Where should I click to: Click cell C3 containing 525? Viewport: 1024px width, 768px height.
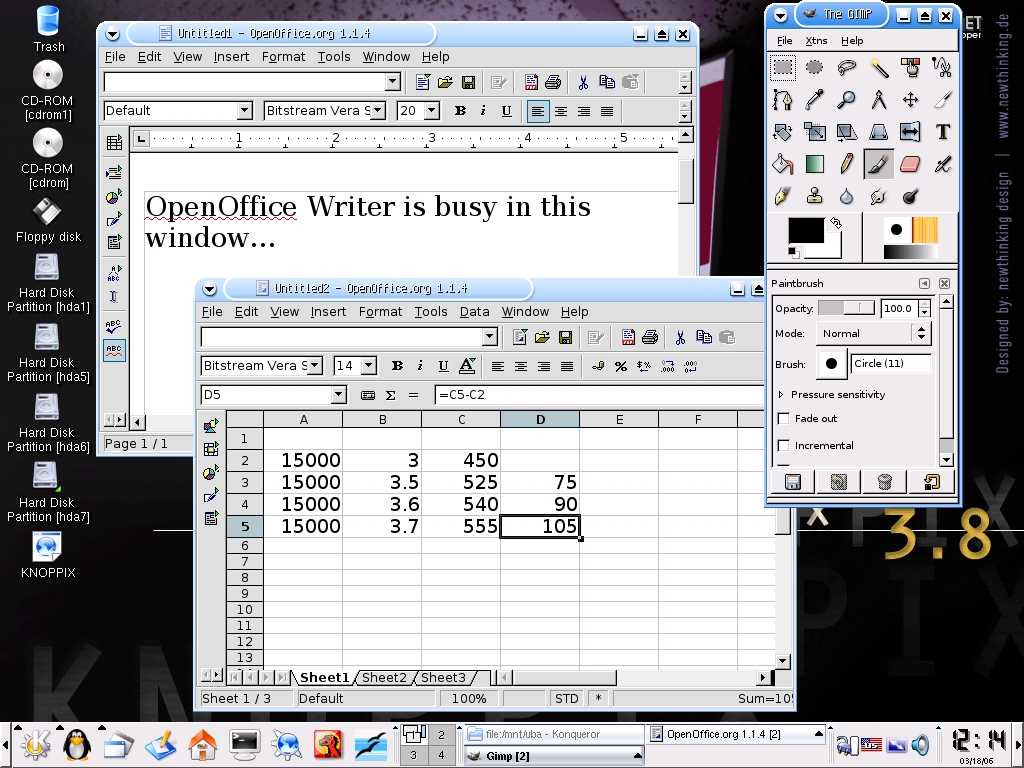pyautogui.click(x=461, y=482)
